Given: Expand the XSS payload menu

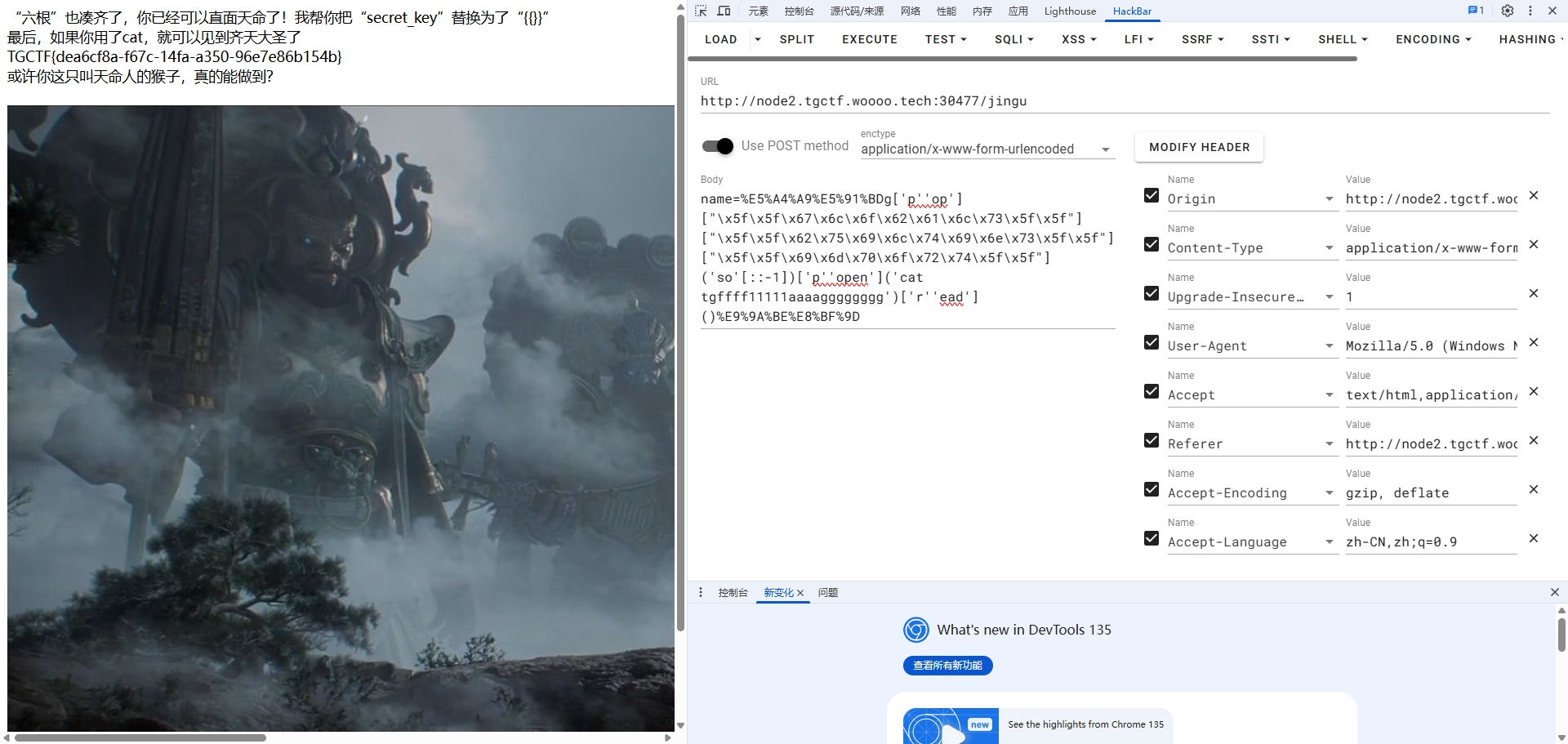Looking at the screenshot, I should click(x=1080, y=39).
